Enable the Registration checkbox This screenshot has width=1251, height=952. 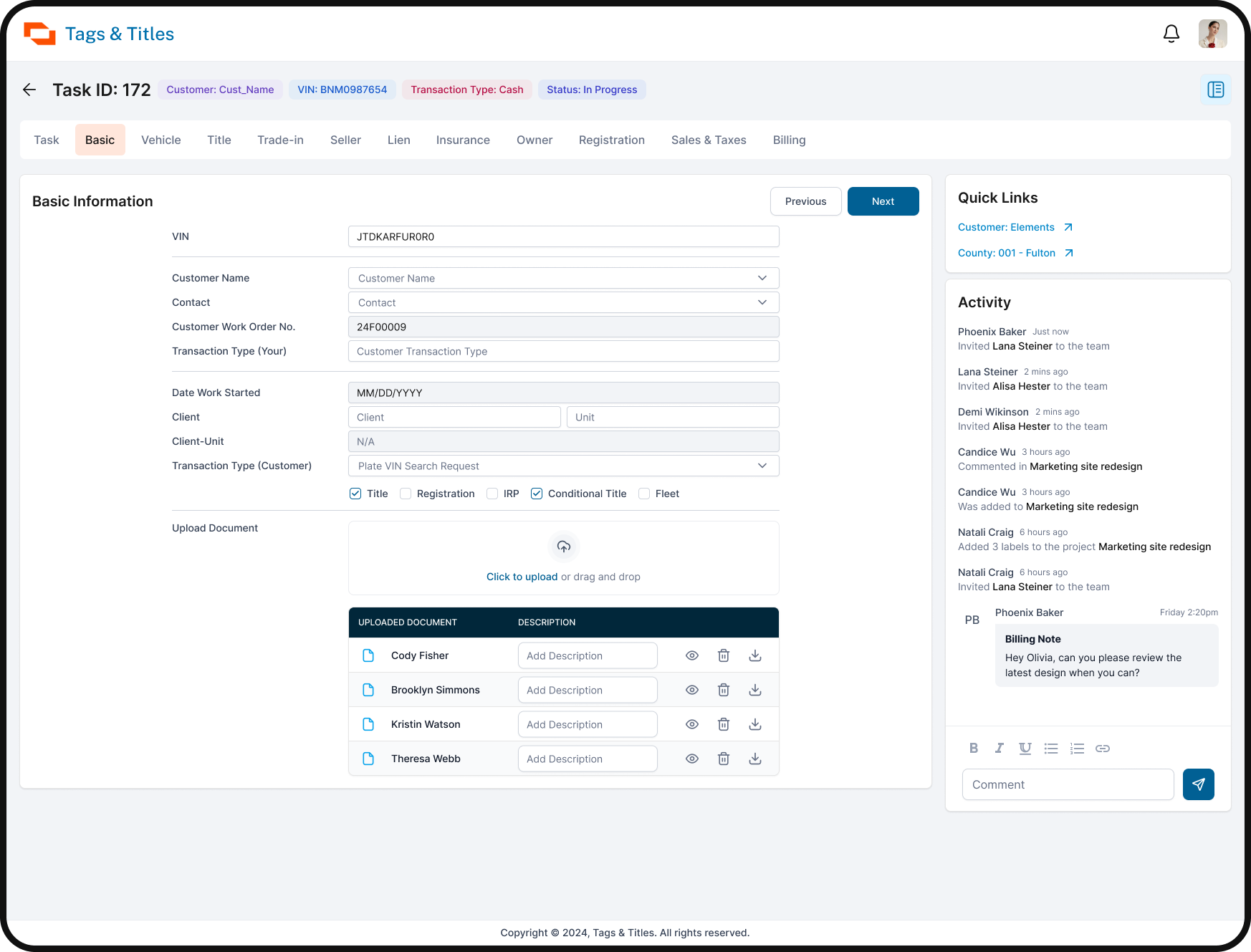406,494
